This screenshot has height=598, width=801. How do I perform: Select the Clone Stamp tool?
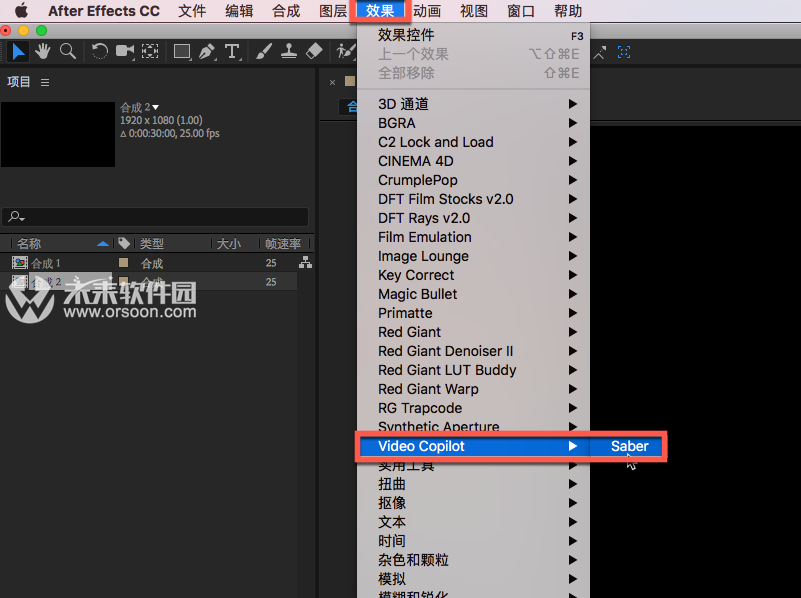289,52
